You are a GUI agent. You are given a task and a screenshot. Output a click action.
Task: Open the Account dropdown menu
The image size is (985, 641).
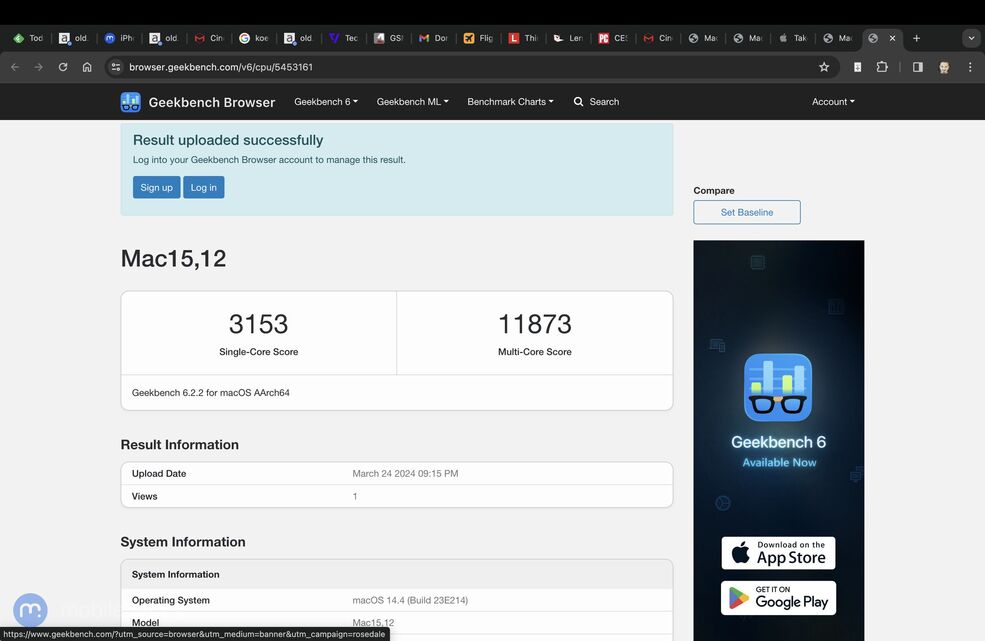(x=832, y=102)
